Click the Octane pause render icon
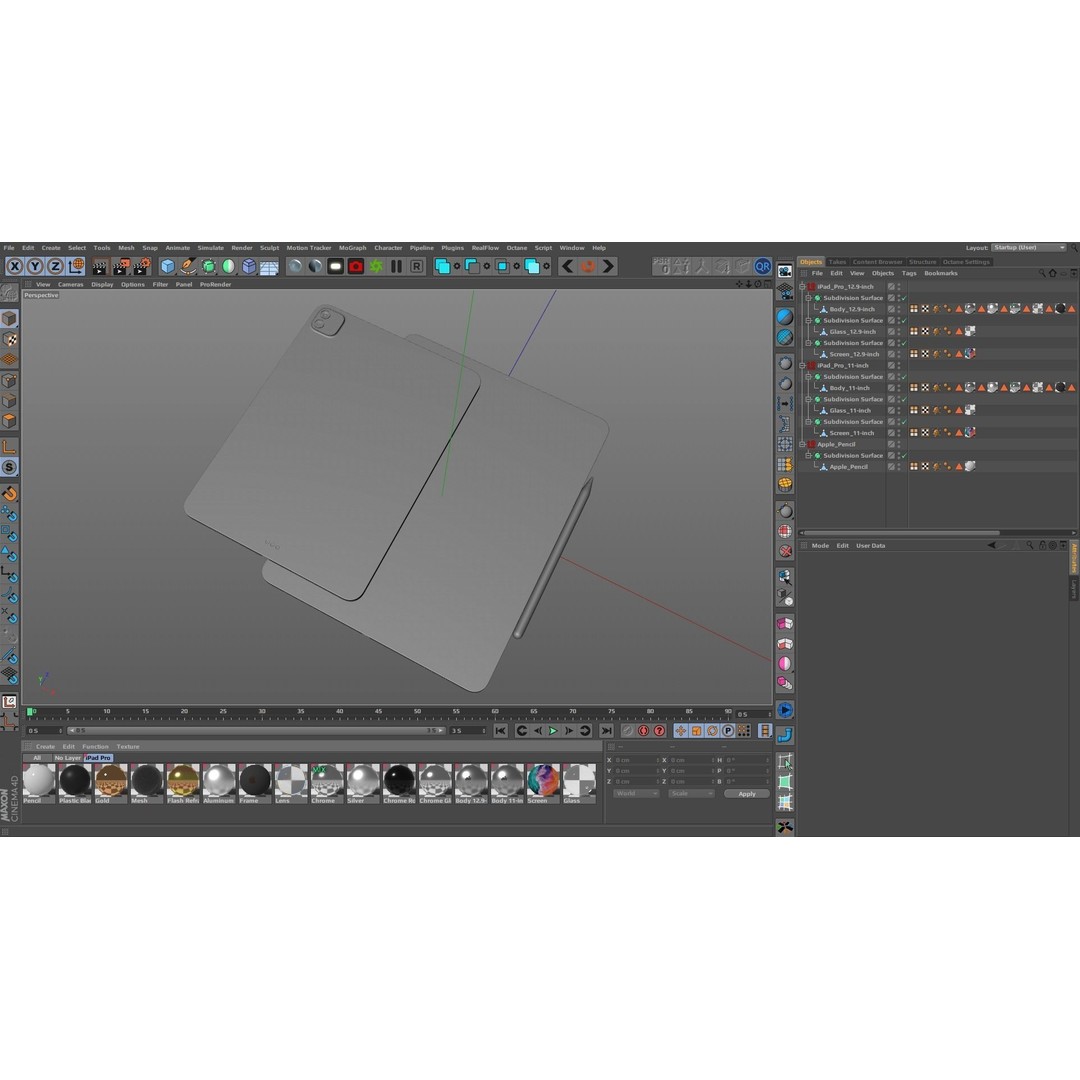 pos(396,267)
